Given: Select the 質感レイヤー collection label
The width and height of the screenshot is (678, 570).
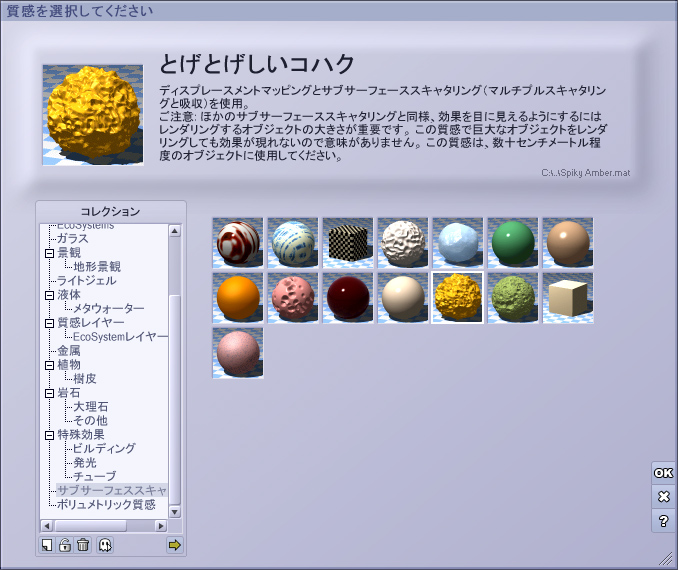Looking at the screenshot, I should (x=91, y=323).
